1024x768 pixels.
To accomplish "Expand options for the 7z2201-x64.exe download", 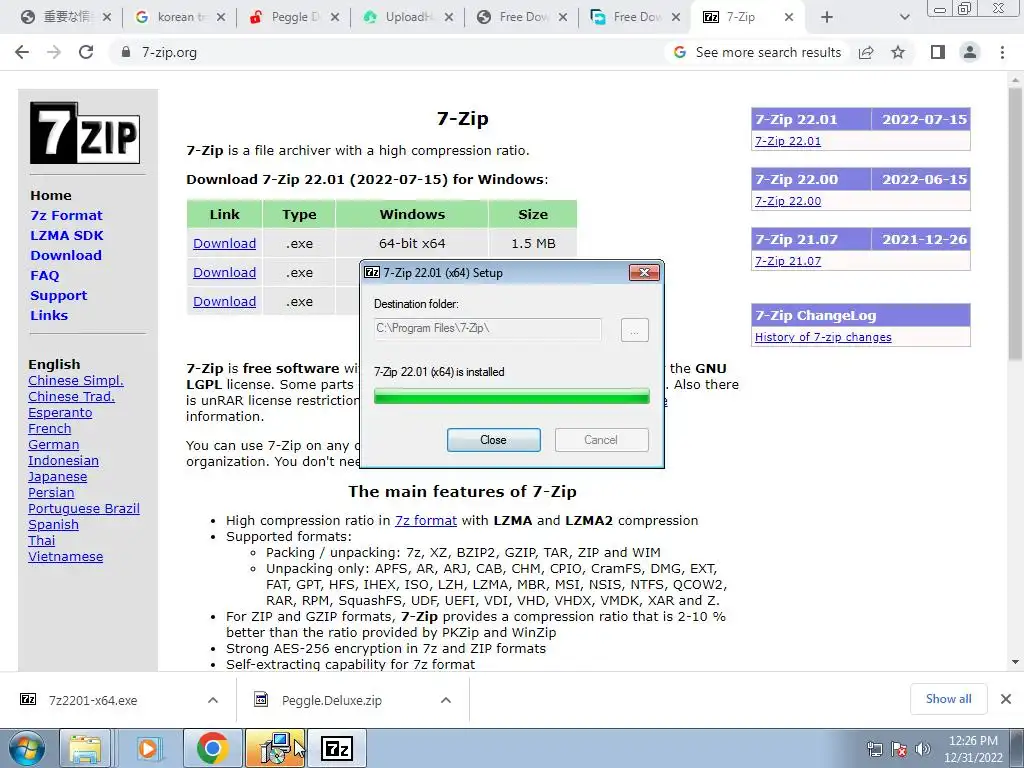I will pos(213,700).
